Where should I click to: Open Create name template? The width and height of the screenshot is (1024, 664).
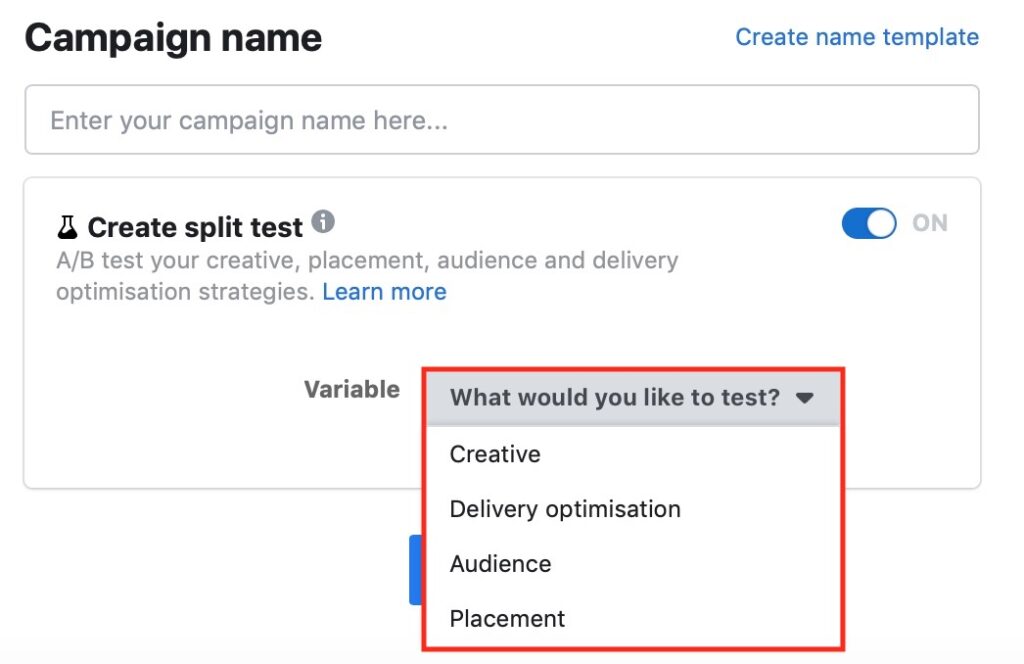857,37
